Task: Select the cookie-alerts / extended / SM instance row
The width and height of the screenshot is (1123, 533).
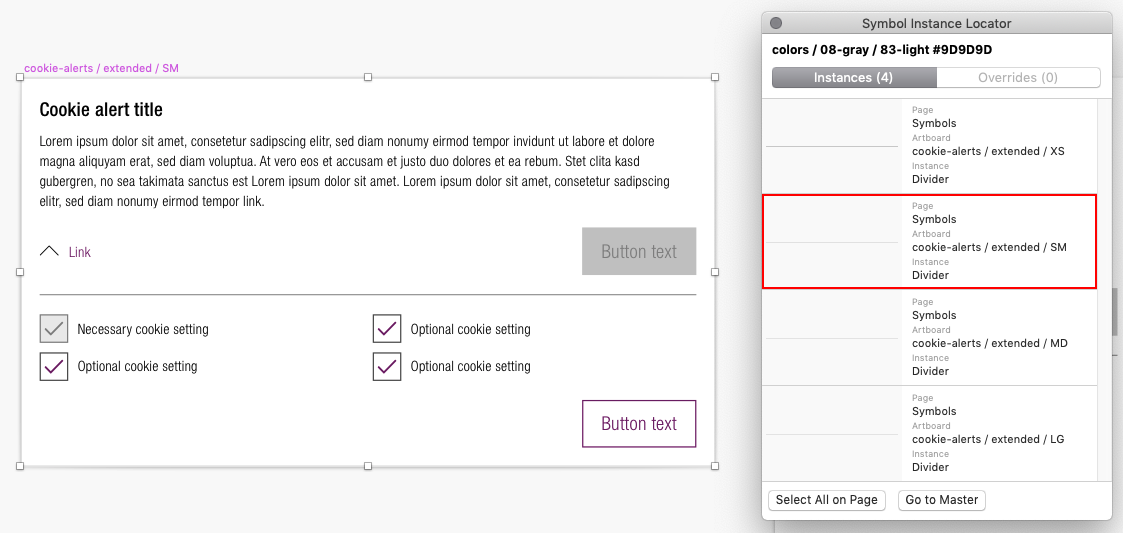Action: 929,241
